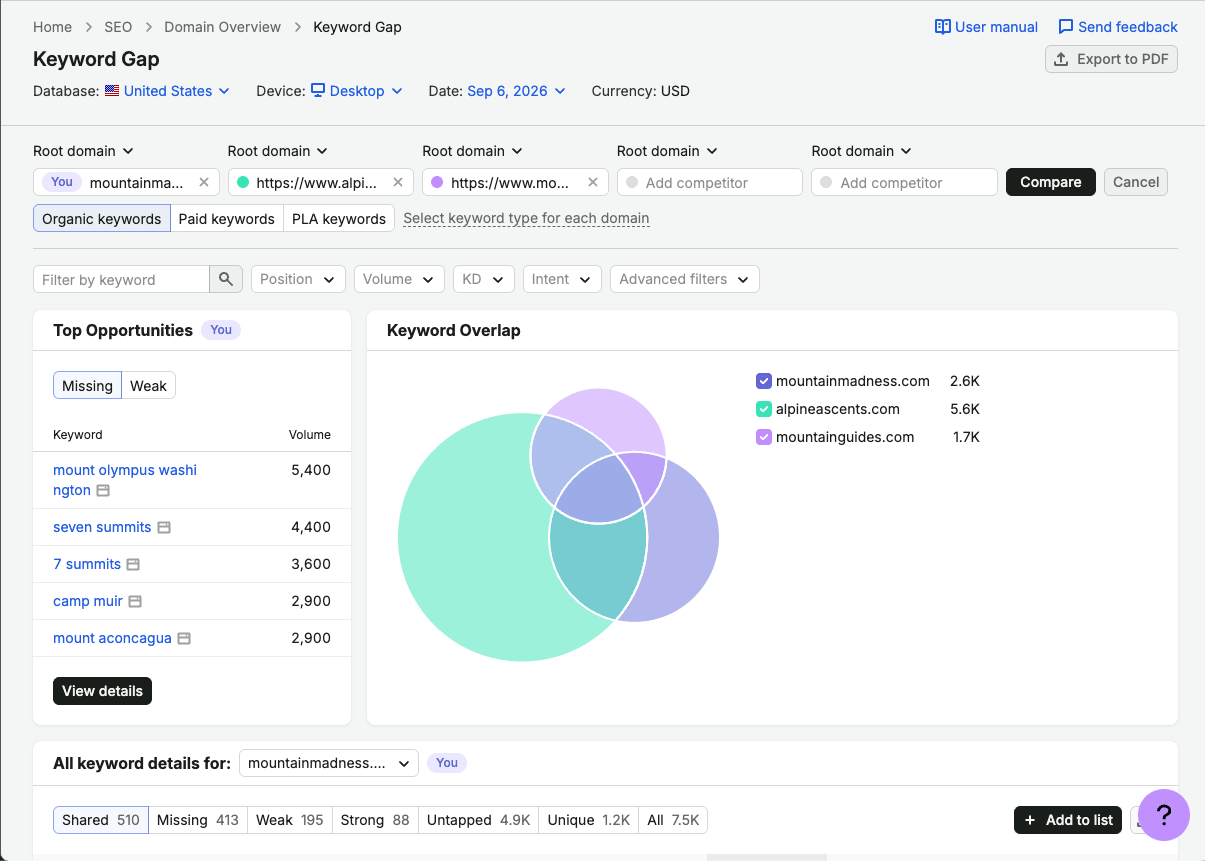This screenshot has height=861, width=1205.
Task: Go to Domain Overview breadcrumb
Action: (x=223, y=27)
